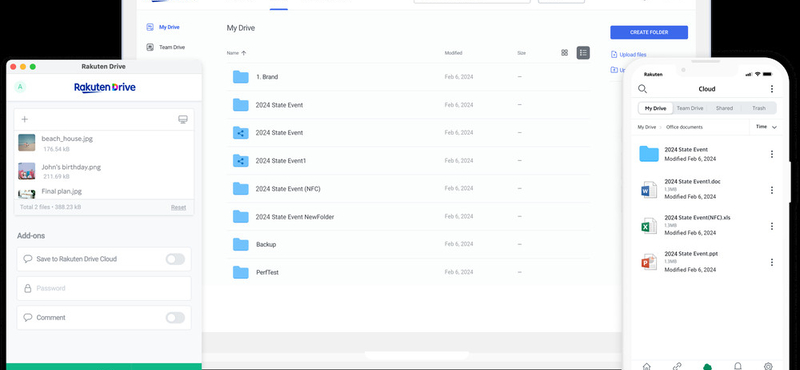The image size is (800, 370).
Task: Expand the Time sort dropdown
Action: coord(766,127)
